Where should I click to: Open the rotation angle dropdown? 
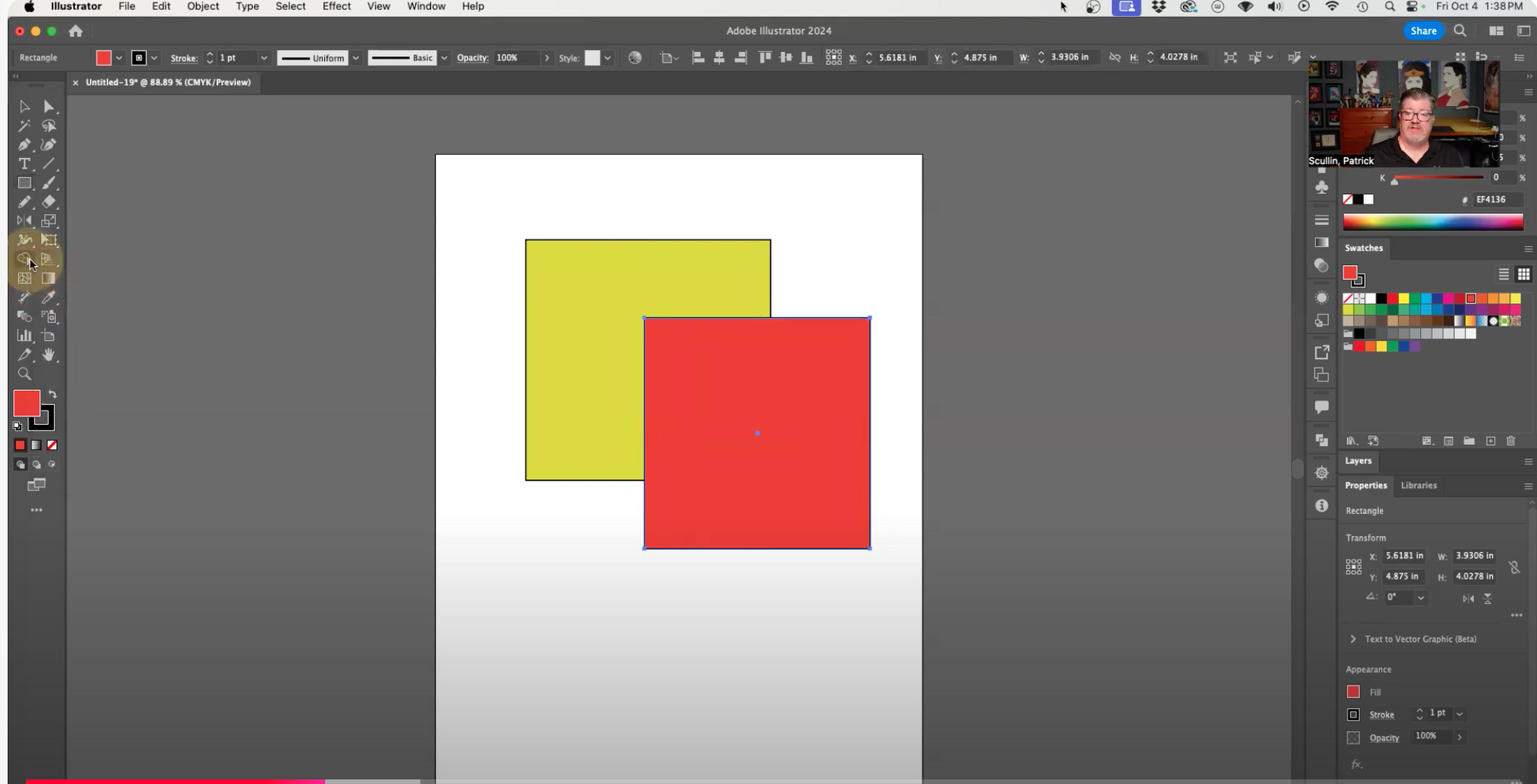tap(1421, 598)
